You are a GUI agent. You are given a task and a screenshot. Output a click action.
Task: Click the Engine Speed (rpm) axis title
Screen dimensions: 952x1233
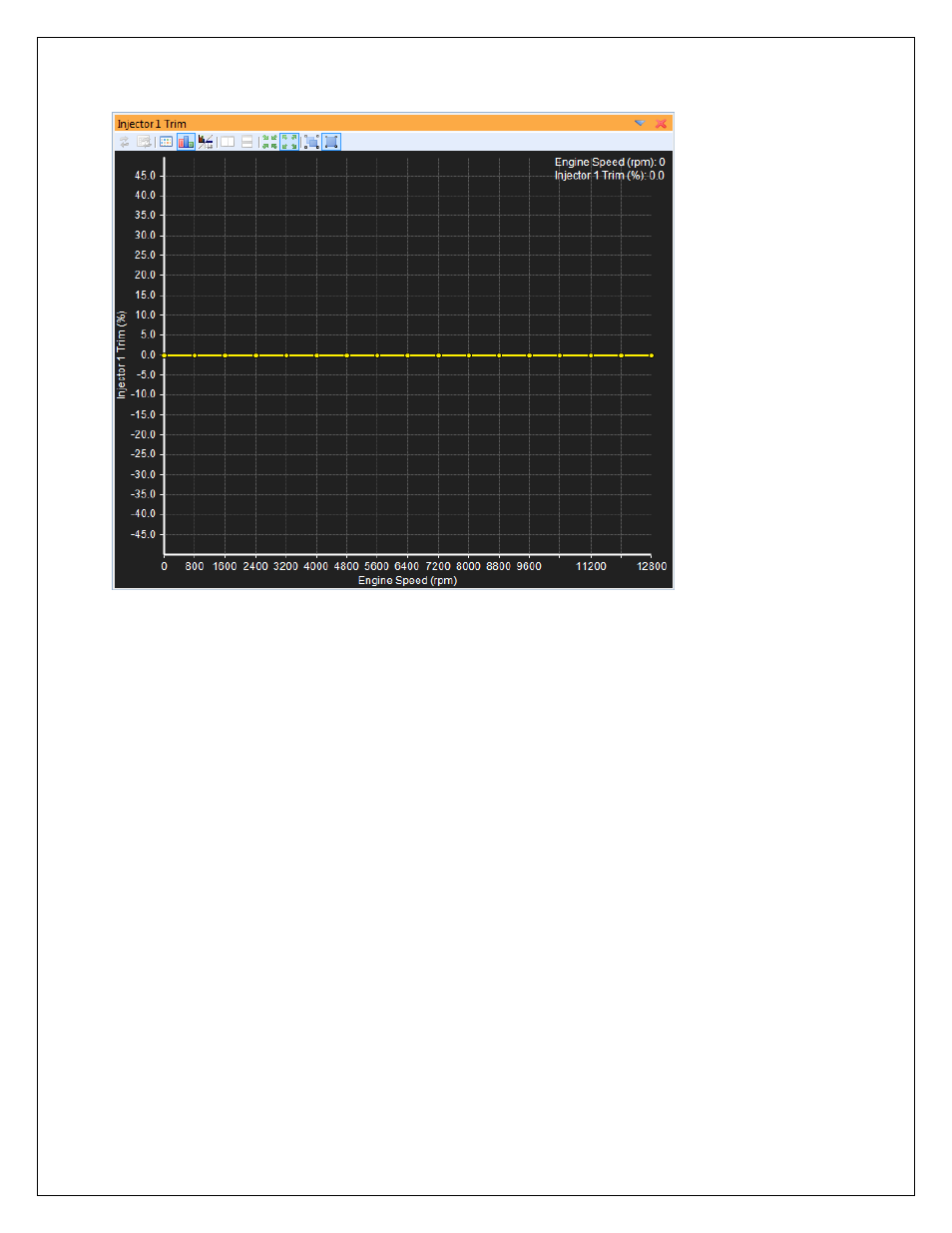tap(407, 580)
